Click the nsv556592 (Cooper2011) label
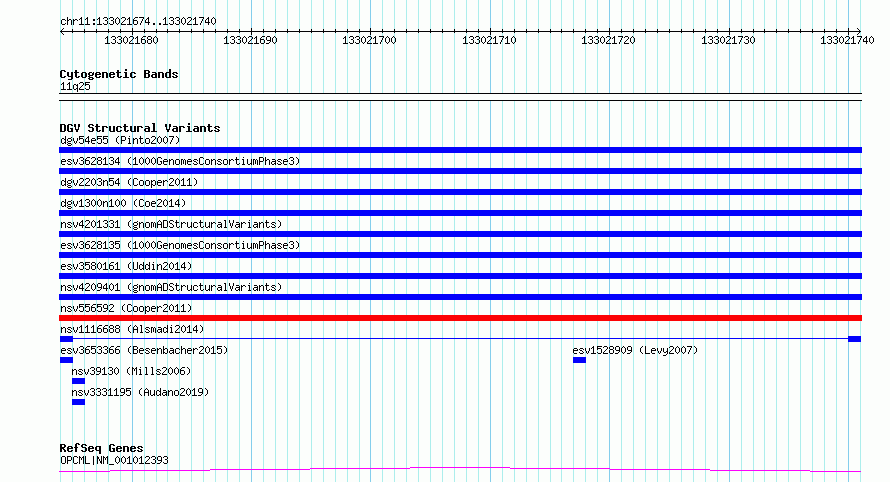This screenshot has height=482, width=890. point(126,308)
